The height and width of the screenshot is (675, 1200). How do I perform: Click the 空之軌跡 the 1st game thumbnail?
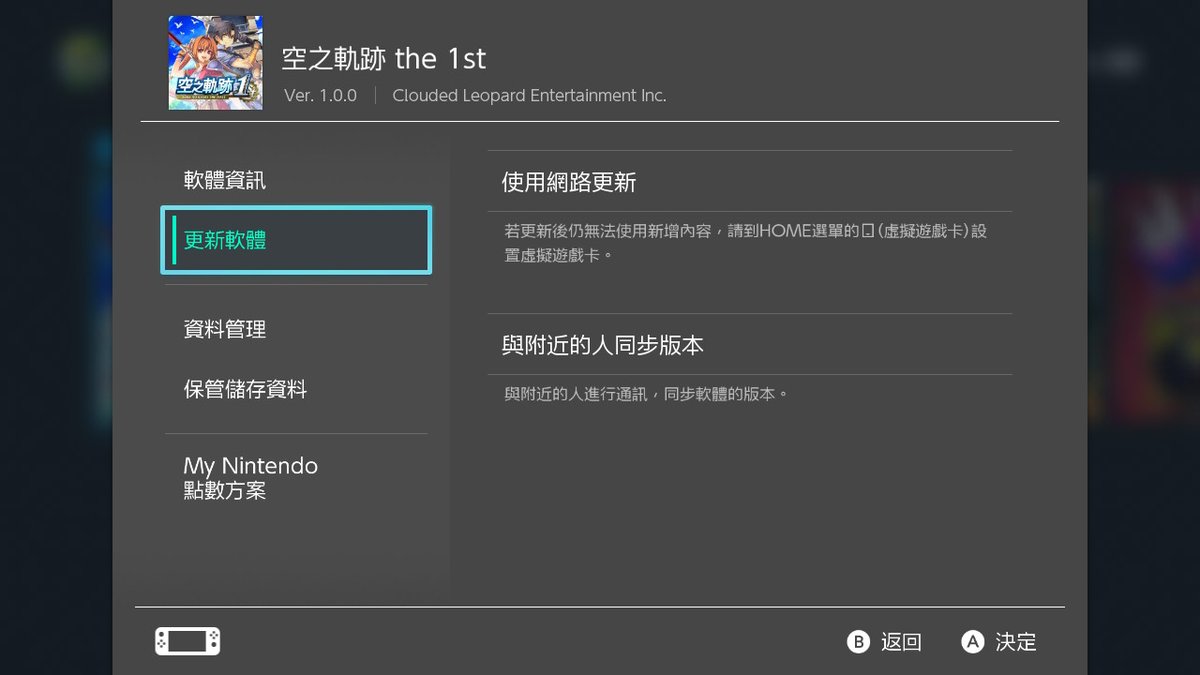click(216, 62)
